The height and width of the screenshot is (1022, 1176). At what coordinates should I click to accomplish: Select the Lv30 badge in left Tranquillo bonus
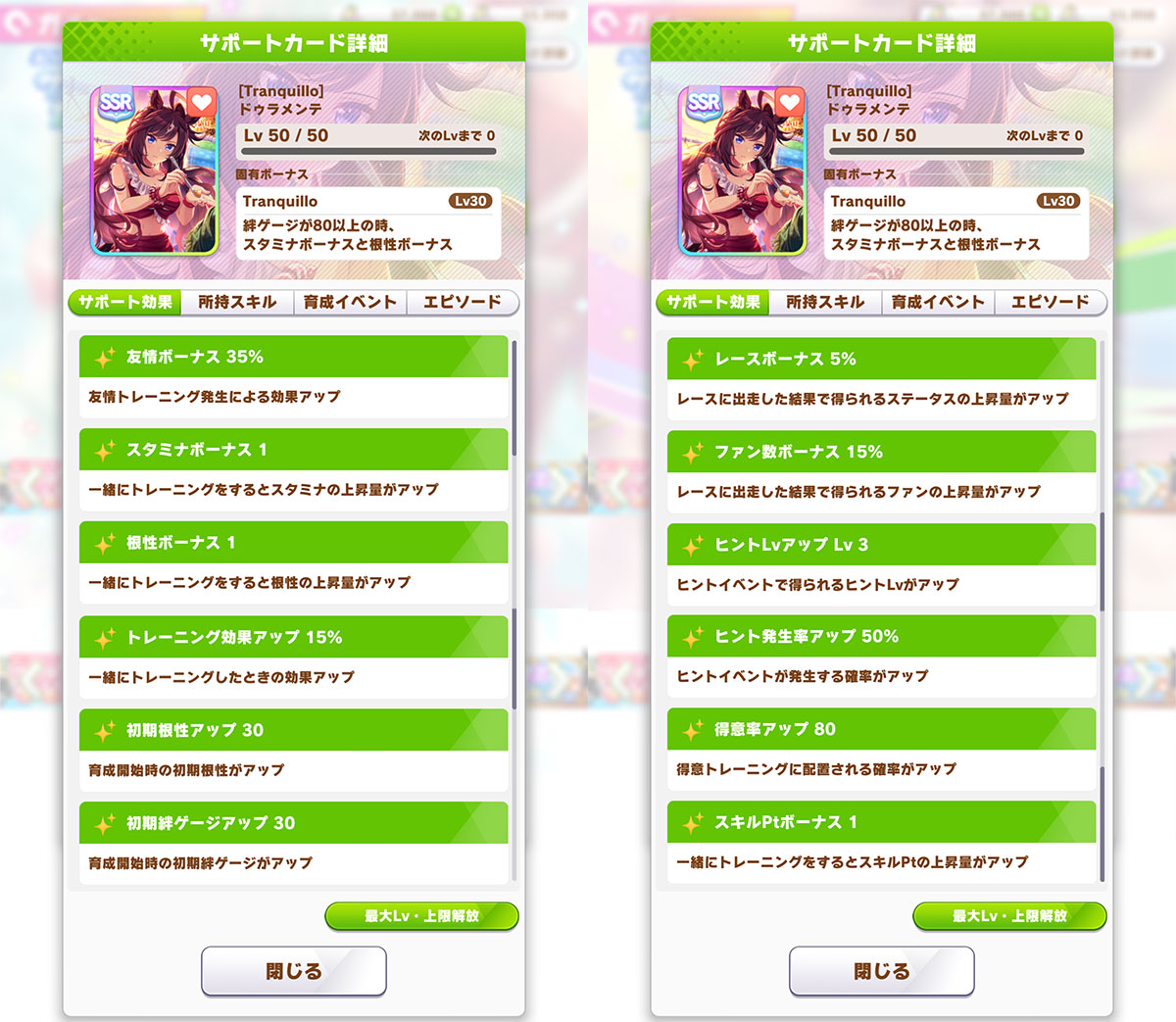[x=470, y=201]
